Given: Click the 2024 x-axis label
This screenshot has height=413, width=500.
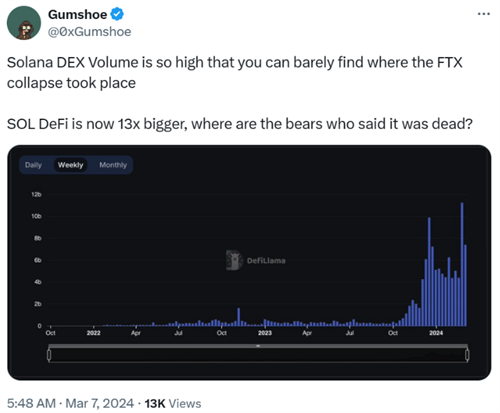Looking at the screenshot, I should pos(436,333).
